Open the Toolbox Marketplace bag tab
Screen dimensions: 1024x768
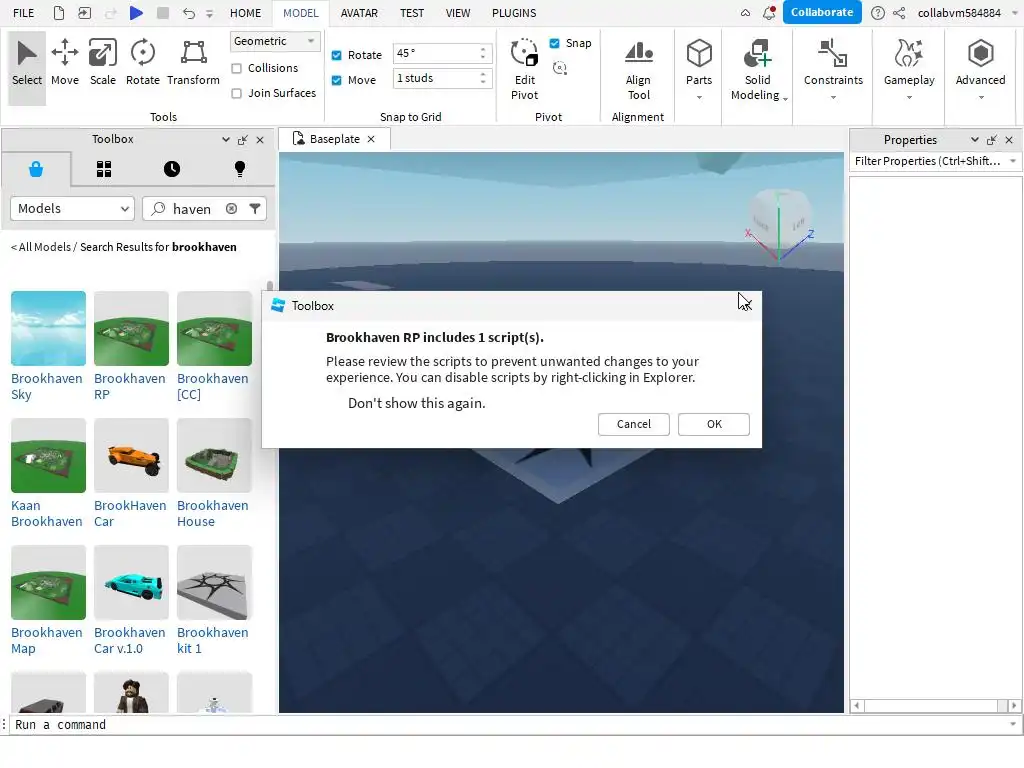click(x=36, y=169)
